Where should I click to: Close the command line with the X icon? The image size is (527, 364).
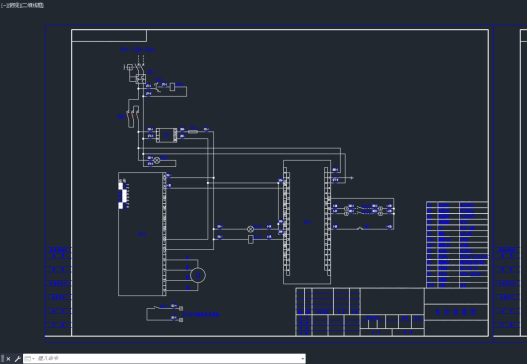pyautogui.click(x=8, y=359)
